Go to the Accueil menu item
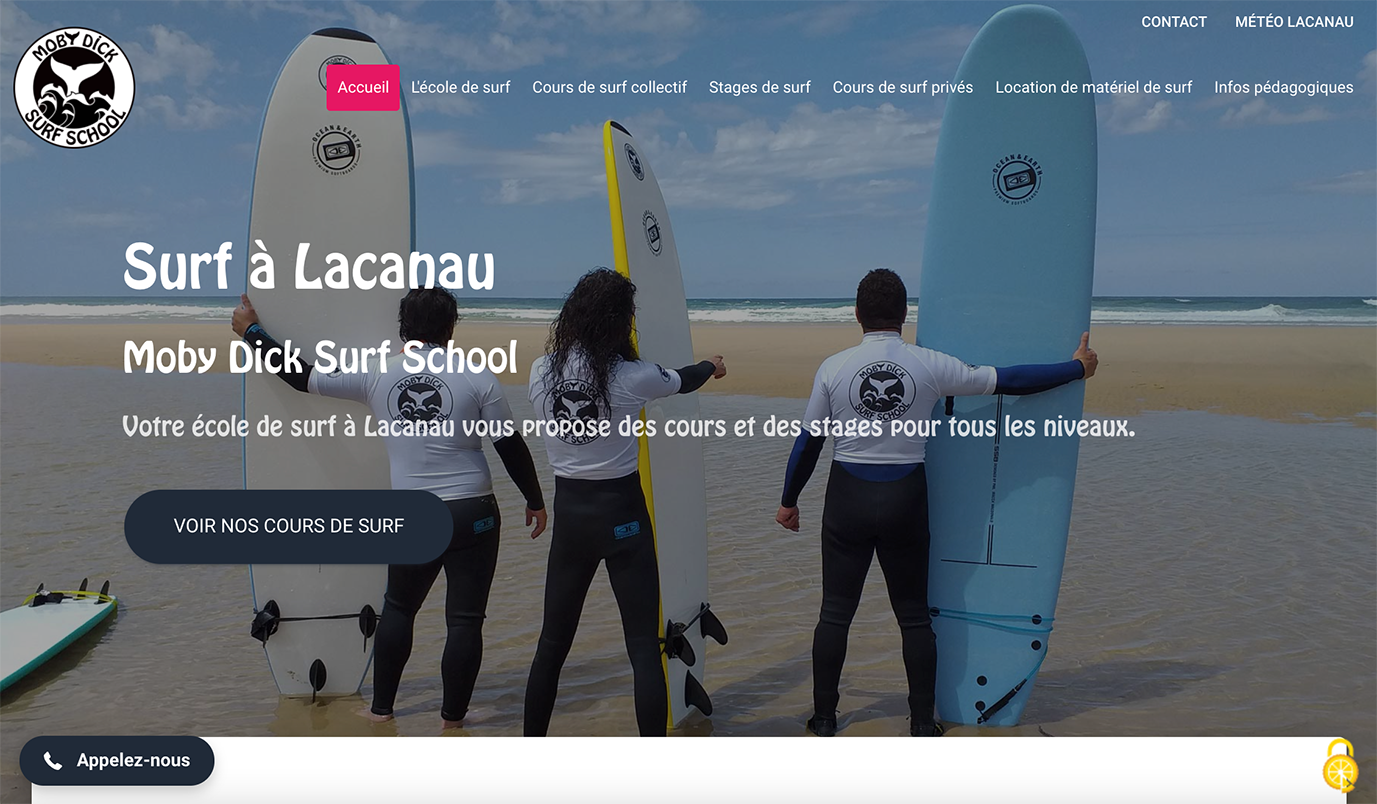This screenshot has height=804, width=1377. click(x=363, y=87)
